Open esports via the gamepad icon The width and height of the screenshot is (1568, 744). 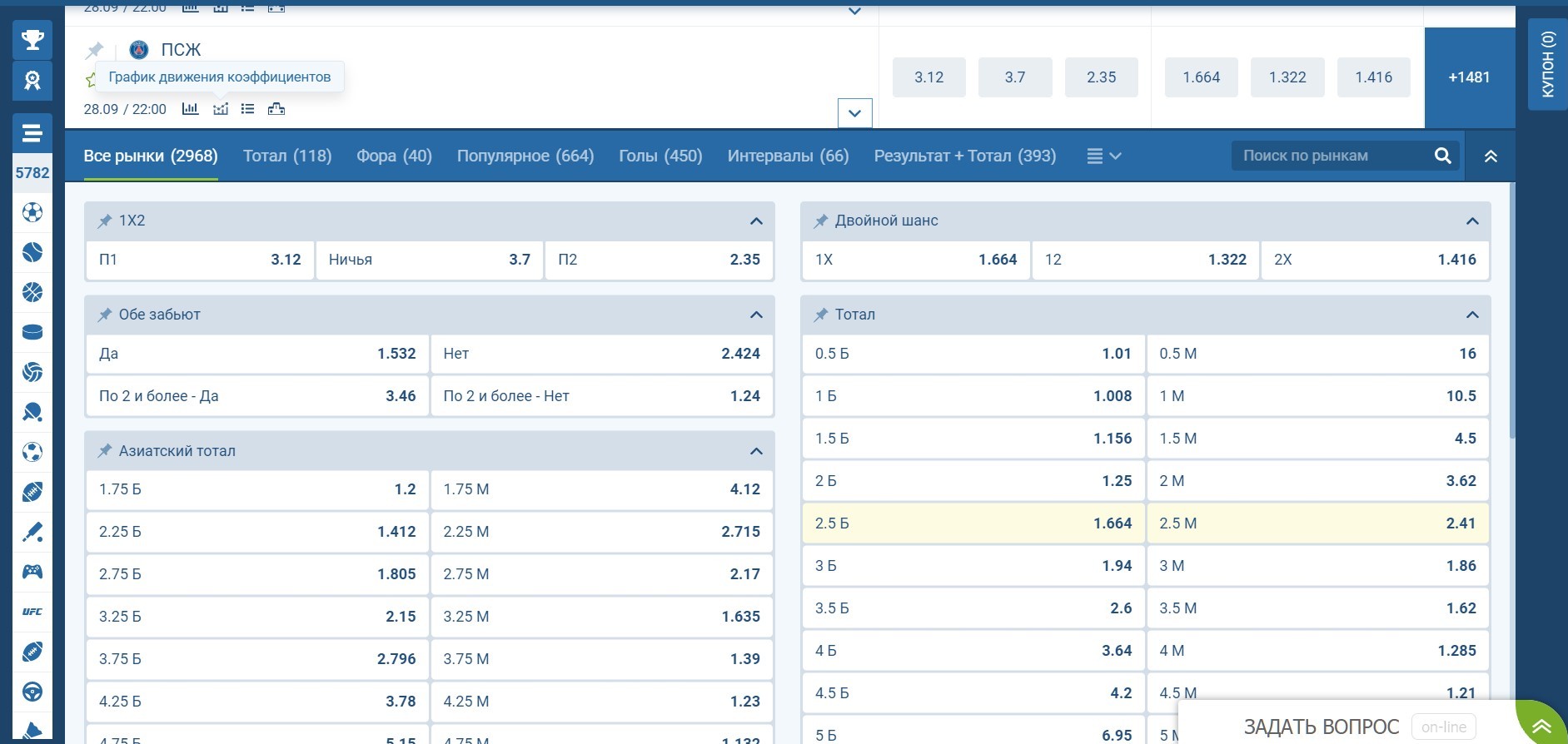pos(32,572)
